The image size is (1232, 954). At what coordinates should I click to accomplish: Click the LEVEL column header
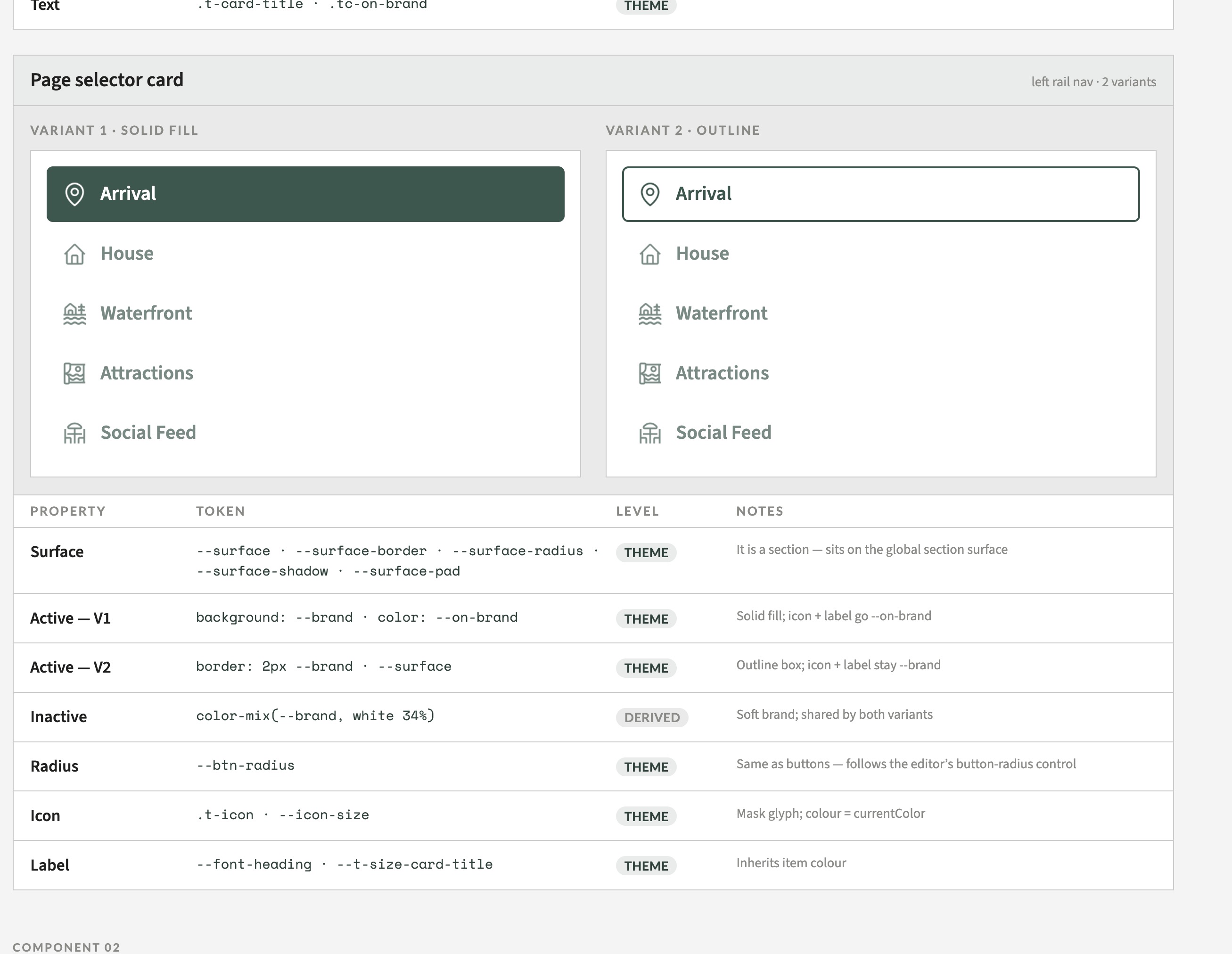pyautogui.click(x=637, y=511)
